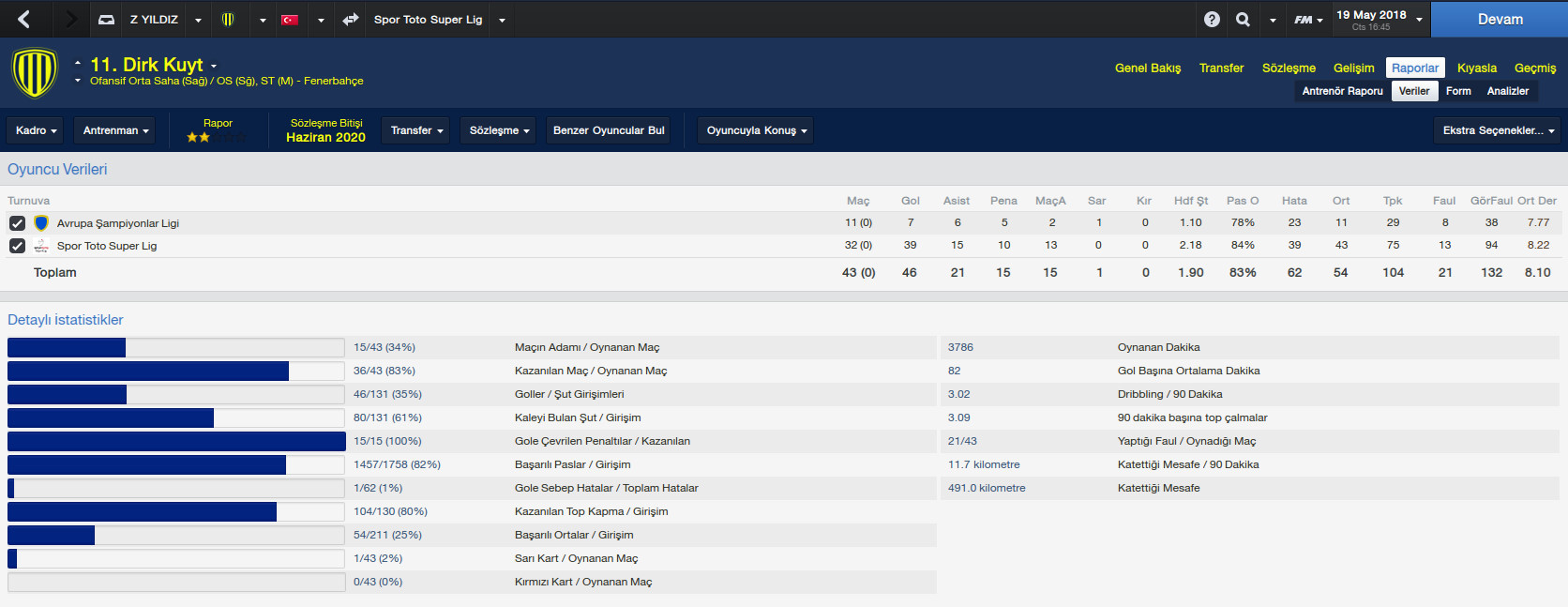
Task: Open the date dropdown arrow
Action: coord(1419,20)
